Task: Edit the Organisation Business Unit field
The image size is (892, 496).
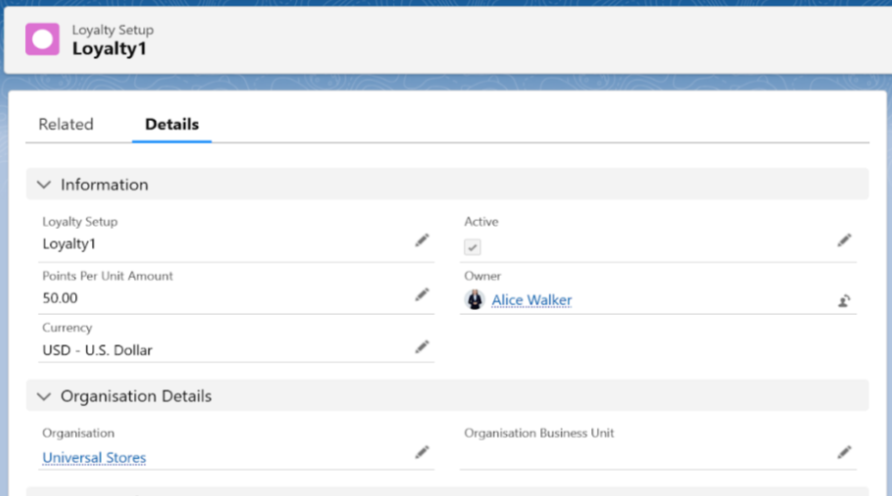Action: pyautogui.click(x=844, y=453)
